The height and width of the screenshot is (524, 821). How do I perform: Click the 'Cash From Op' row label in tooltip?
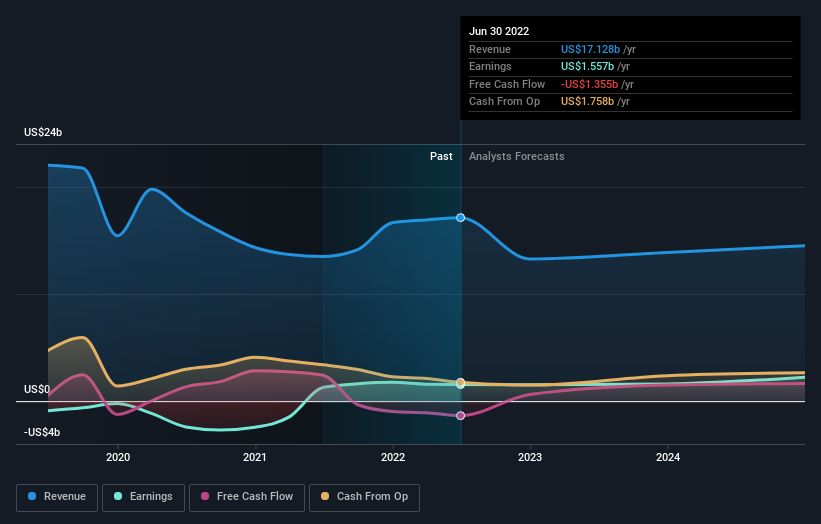click(504, 102)
